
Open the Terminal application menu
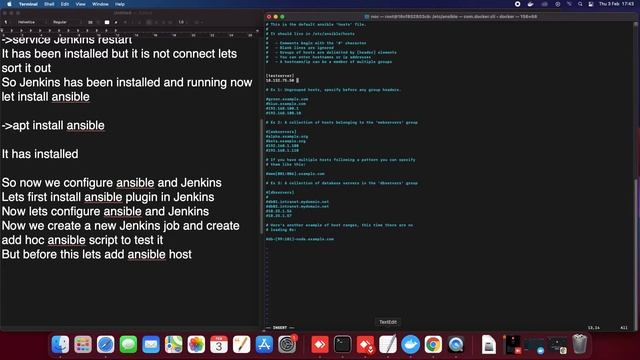[28, 4]
